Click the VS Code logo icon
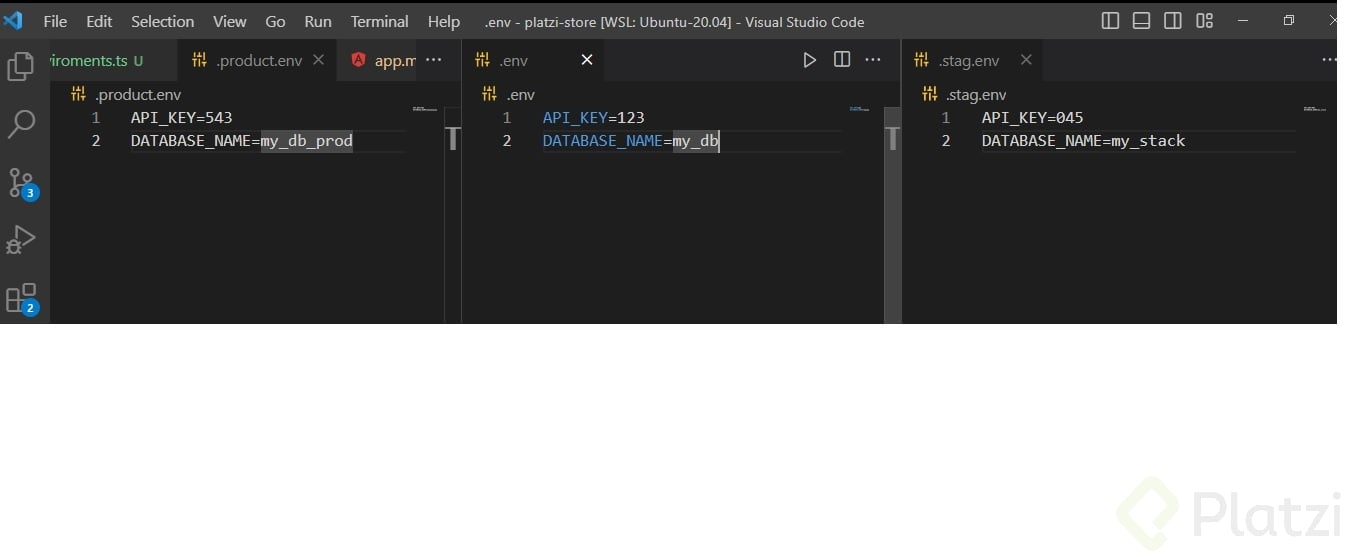 [x=13, y=21]
